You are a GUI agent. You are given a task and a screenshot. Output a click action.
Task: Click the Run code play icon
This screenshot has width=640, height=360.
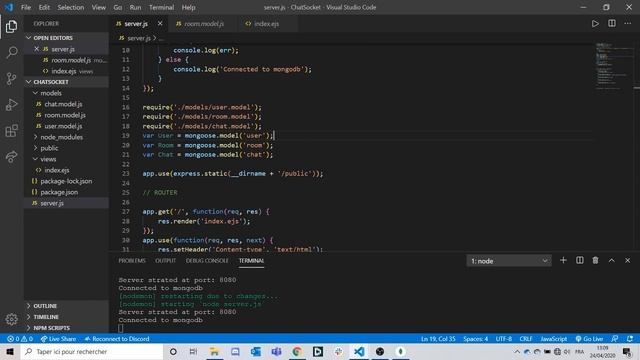[x=595, y=24]
